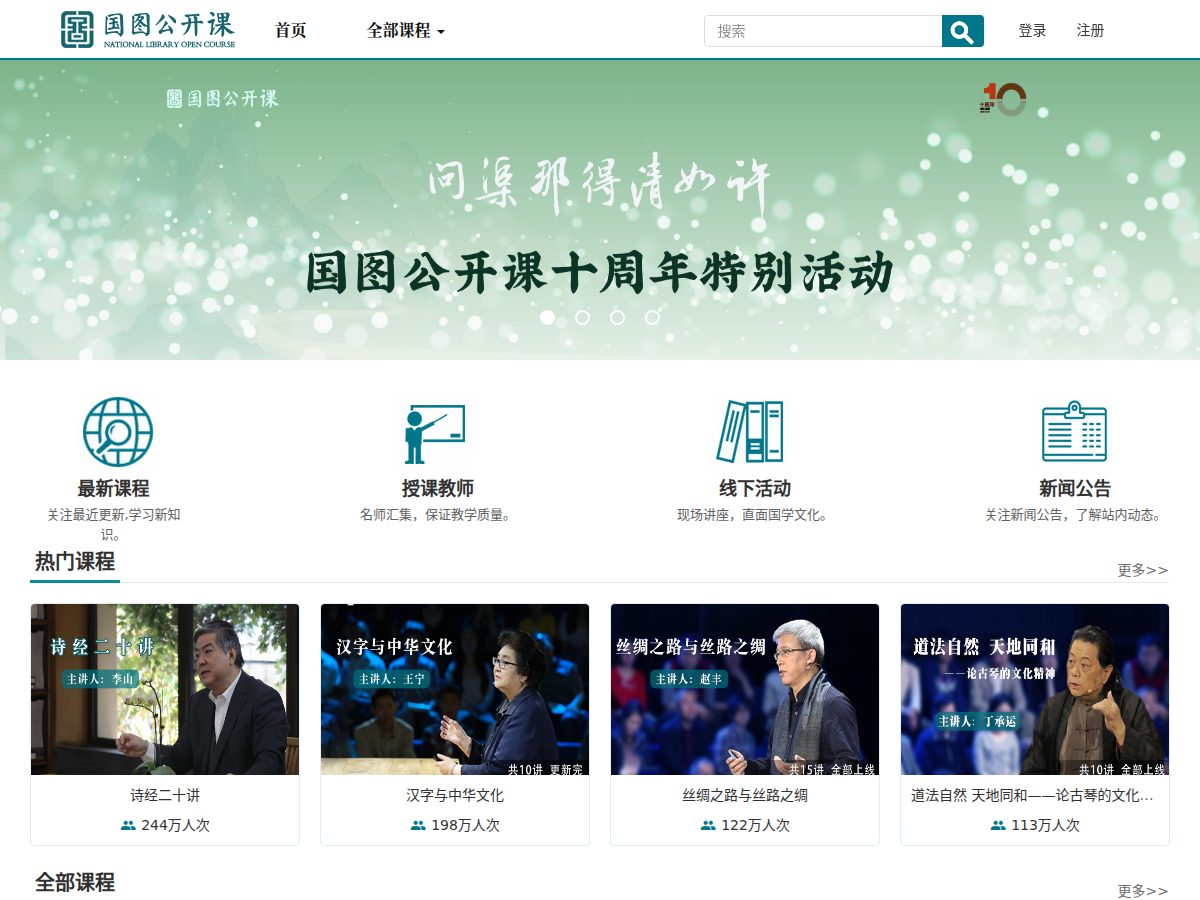Open the 最新课程 globe icon
Viewport: 1200px width, 900px height.
(118, 432)
